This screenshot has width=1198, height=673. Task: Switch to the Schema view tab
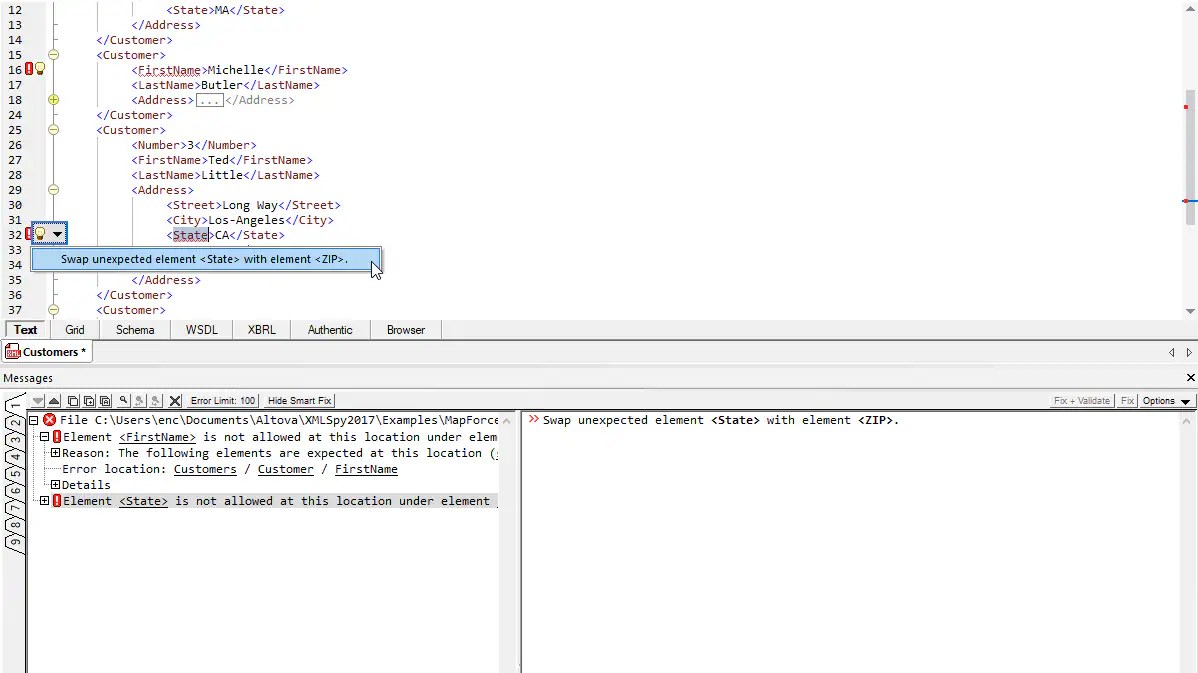[x=134, y=329]
